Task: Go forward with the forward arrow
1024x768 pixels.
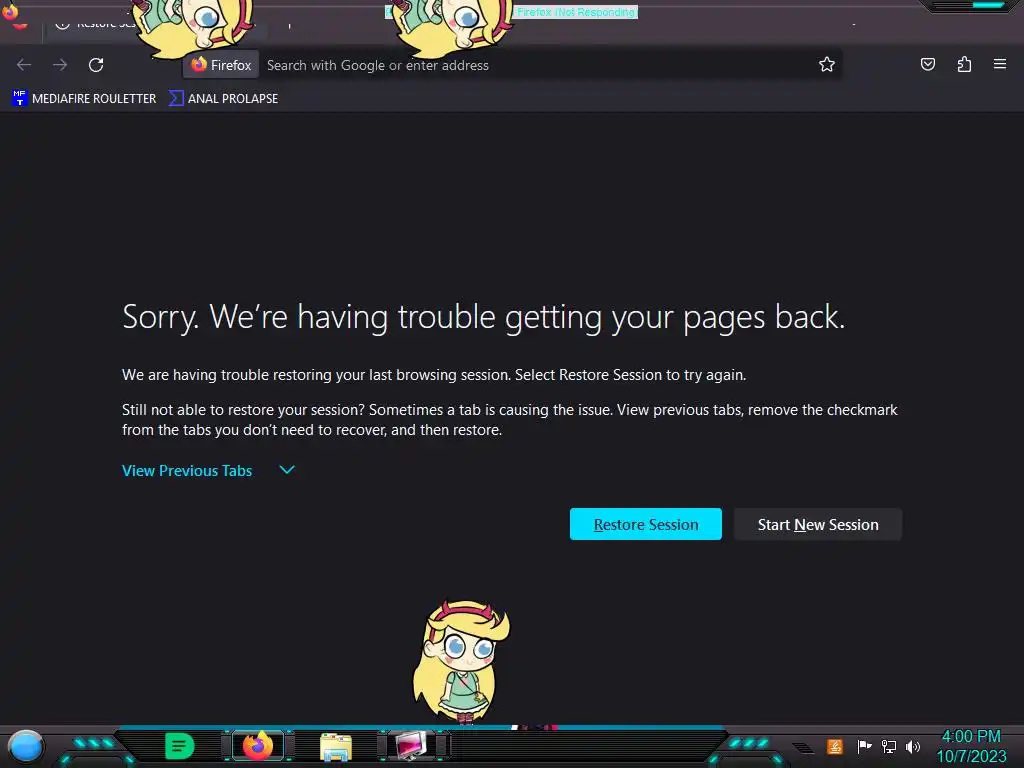Action: pyautogui.click(x=60, y=65)
